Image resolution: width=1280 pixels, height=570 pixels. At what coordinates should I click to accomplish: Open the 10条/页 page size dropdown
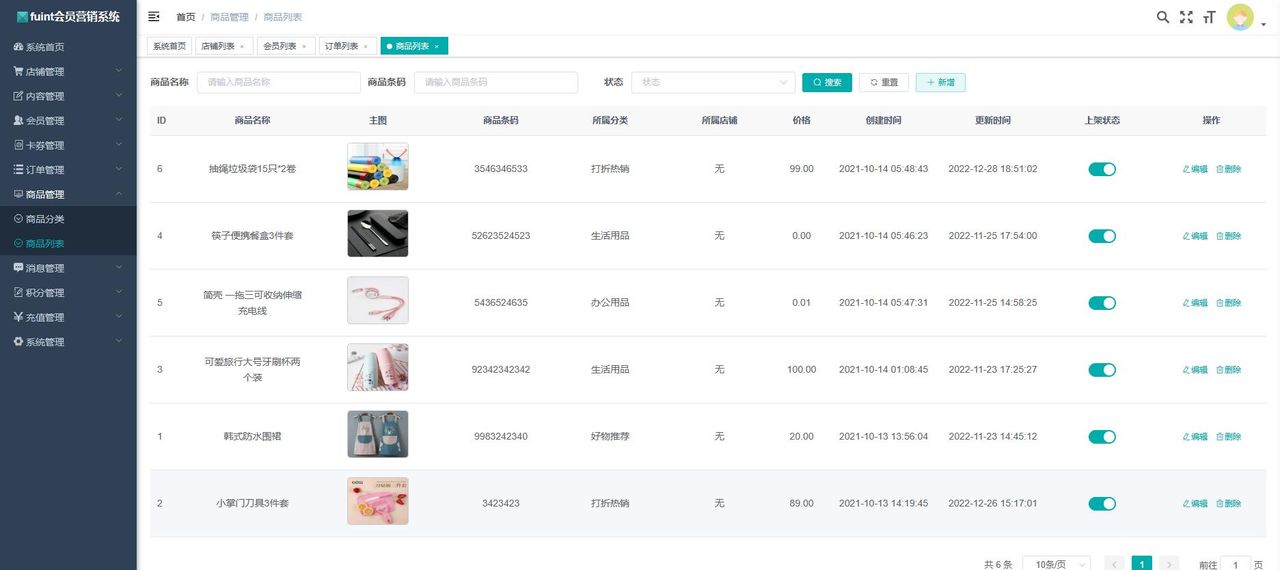point(1056,565)
